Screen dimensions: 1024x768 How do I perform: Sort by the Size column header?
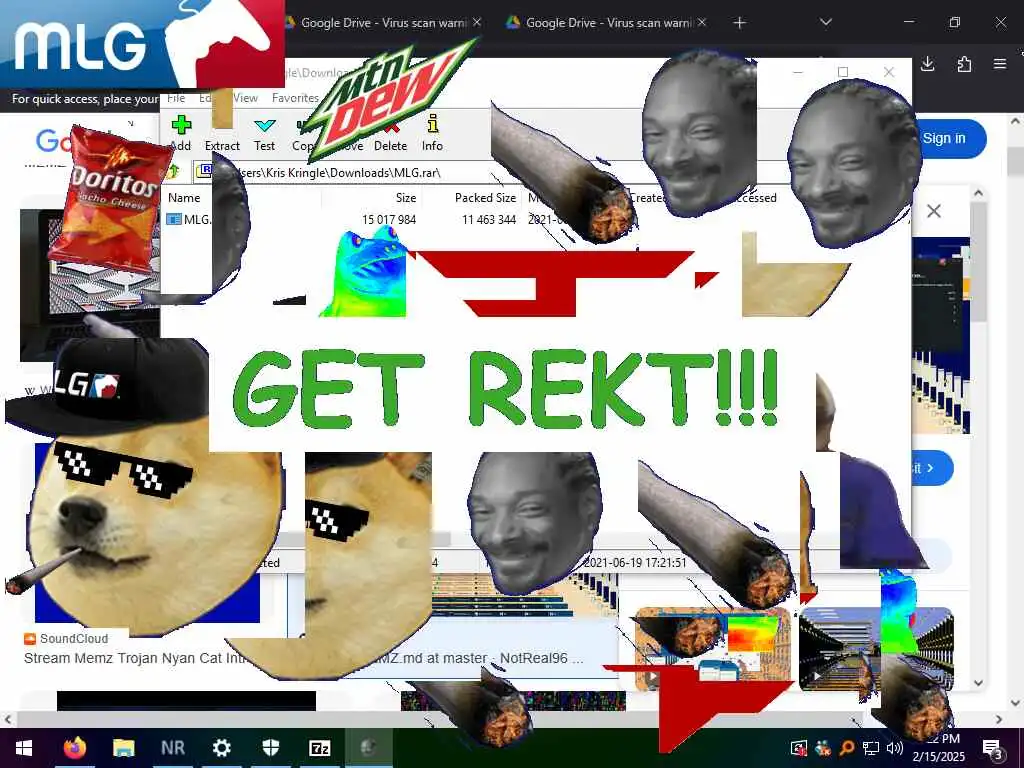click(x=406, y=198)
